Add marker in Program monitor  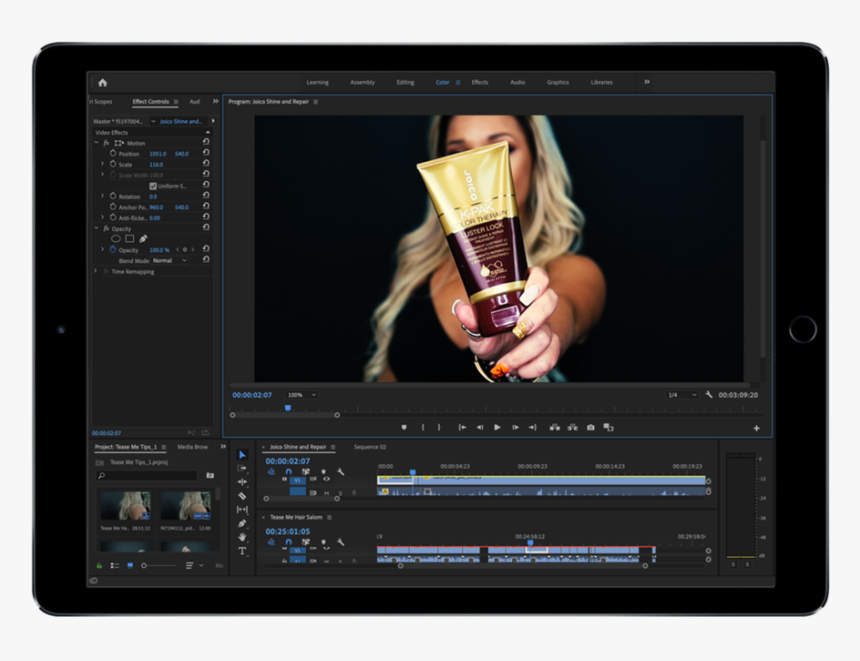pos(404,427)
